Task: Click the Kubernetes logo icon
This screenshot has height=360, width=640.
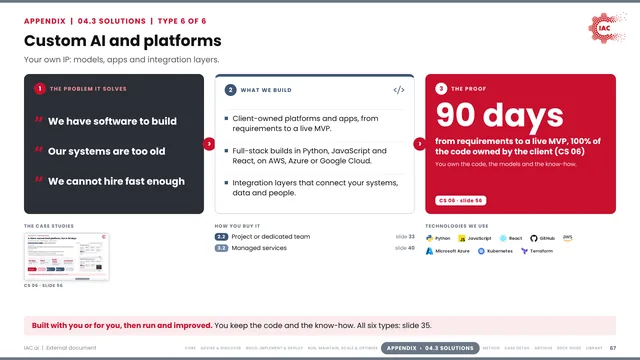Action: (481, 251)
